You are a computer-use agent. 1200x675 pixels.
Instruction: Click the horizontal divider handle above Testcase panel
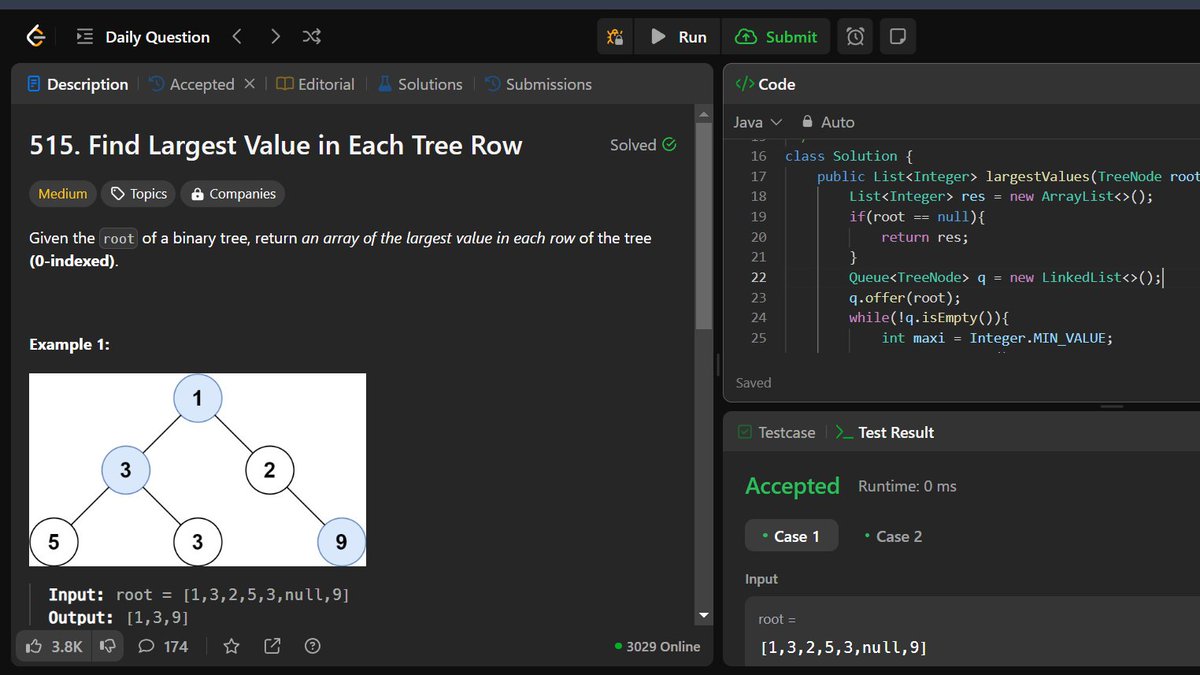(1111, 407)
